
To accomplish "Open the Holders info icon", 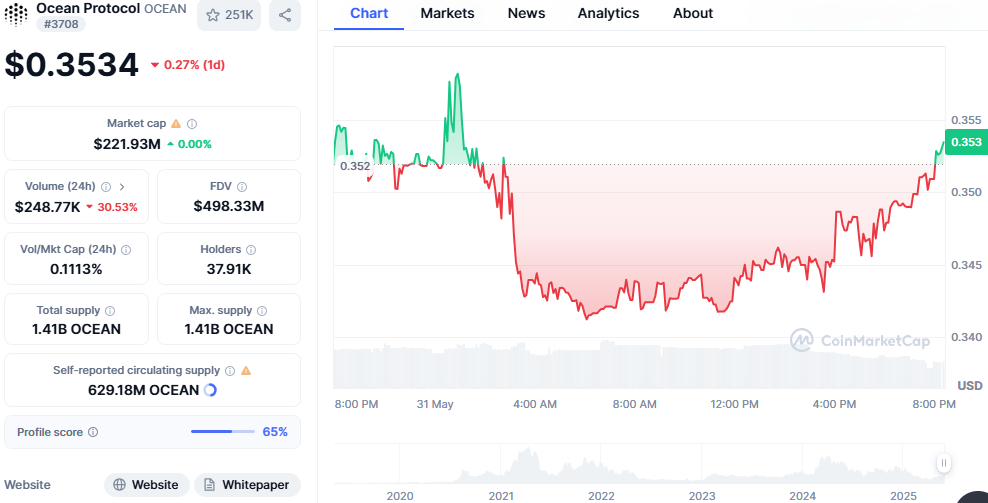I will point(251,250).
